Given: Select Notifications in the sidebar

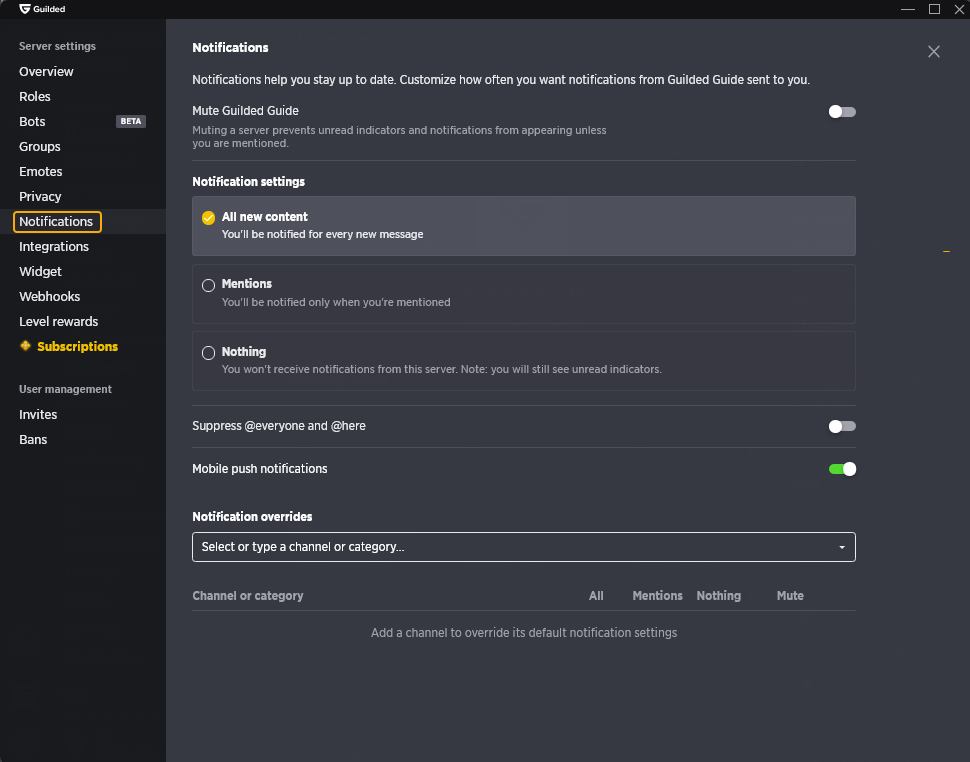Looking at the screenshot, I should click(56, 221).
